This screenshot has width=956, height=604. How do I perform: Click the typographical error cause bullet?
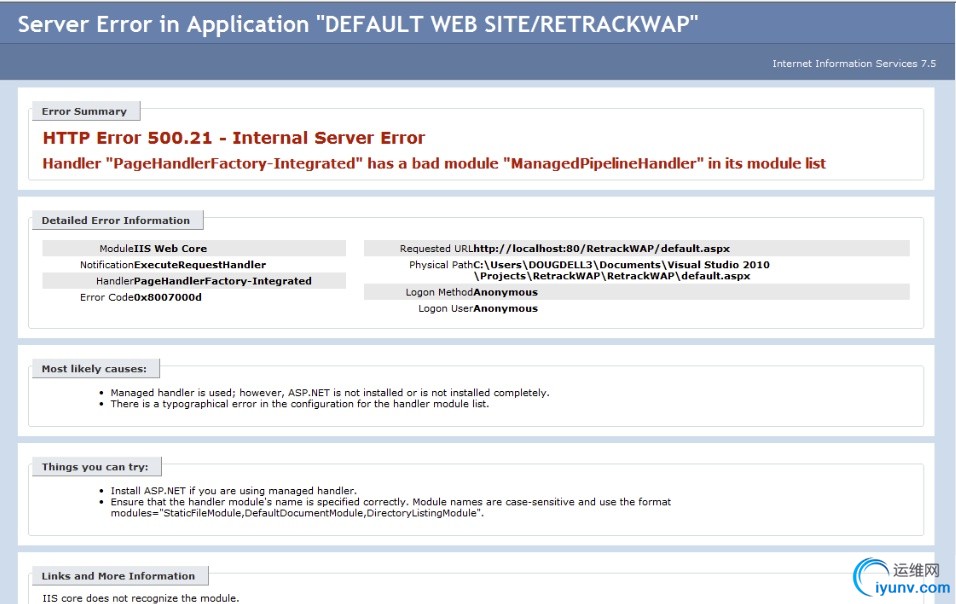(x=299, y=403)
